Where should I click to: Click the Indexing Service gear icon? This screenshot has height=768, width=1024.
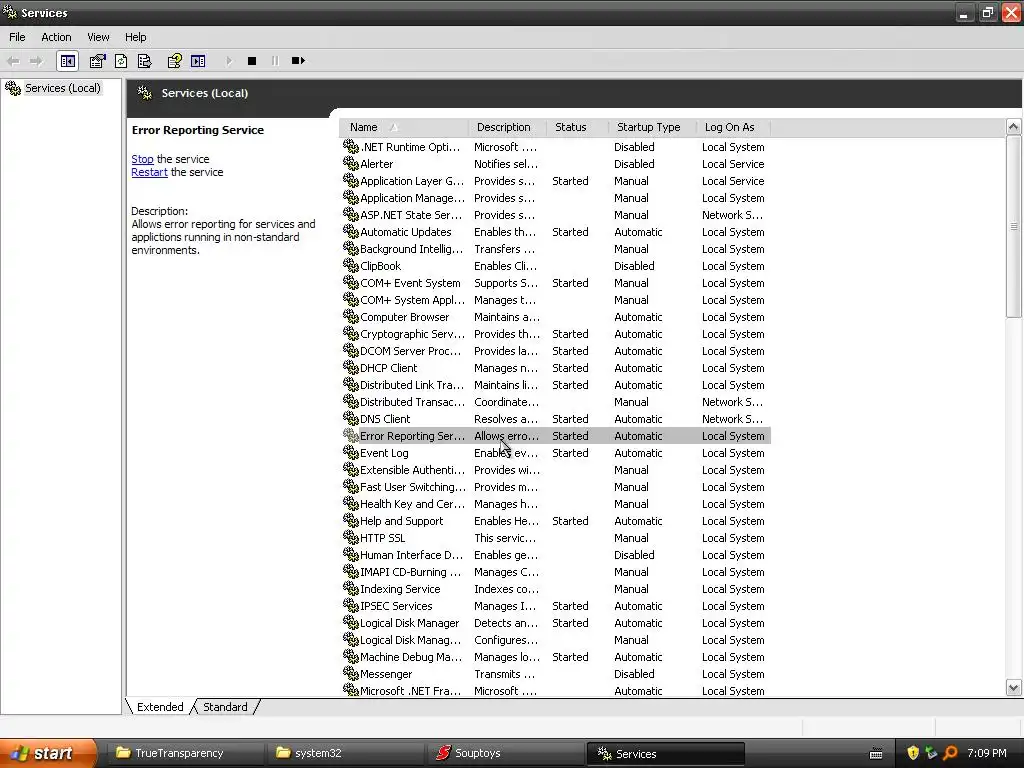coord(351,588)
